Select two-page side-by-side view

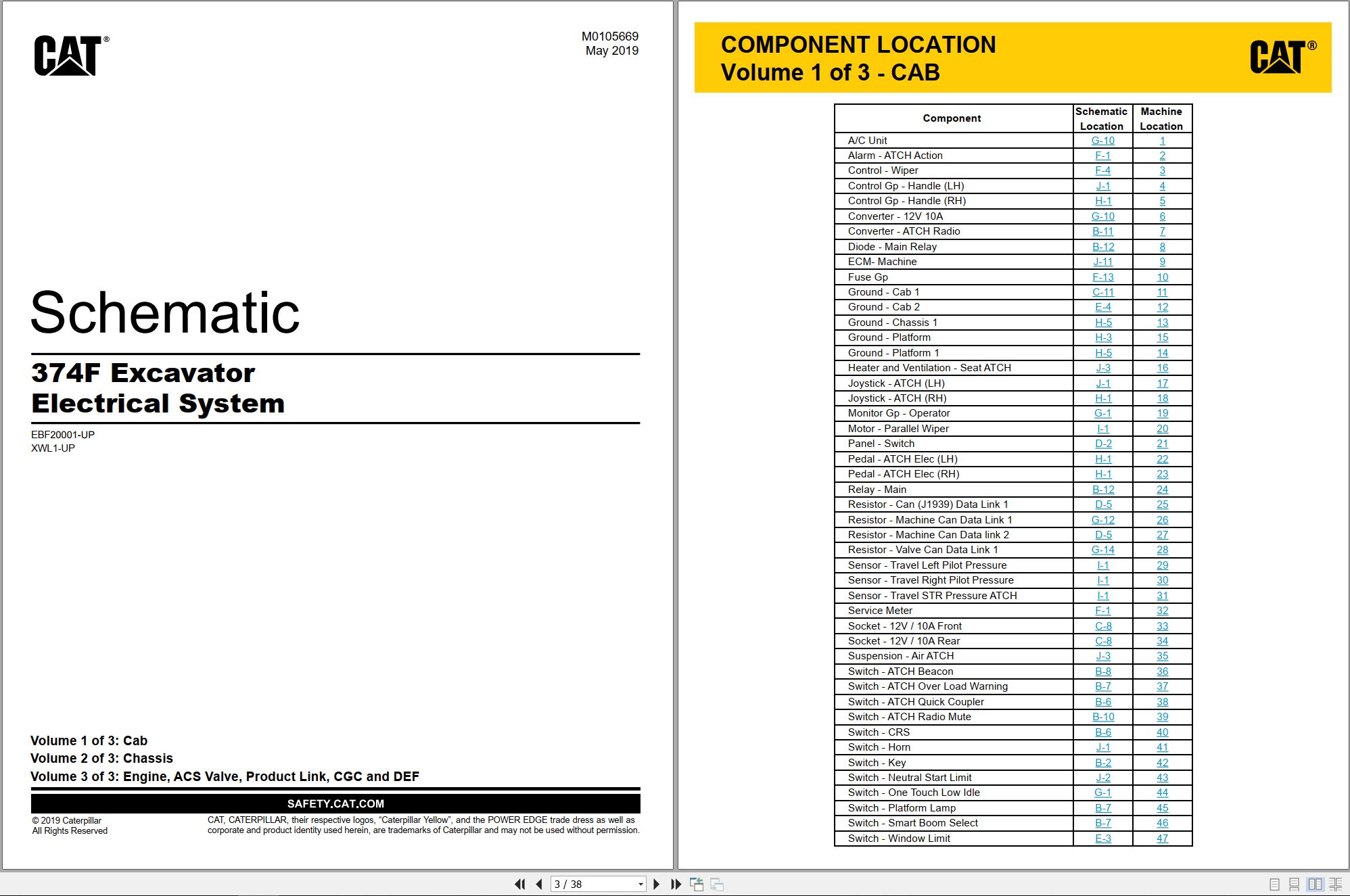tap(1315, 884)
